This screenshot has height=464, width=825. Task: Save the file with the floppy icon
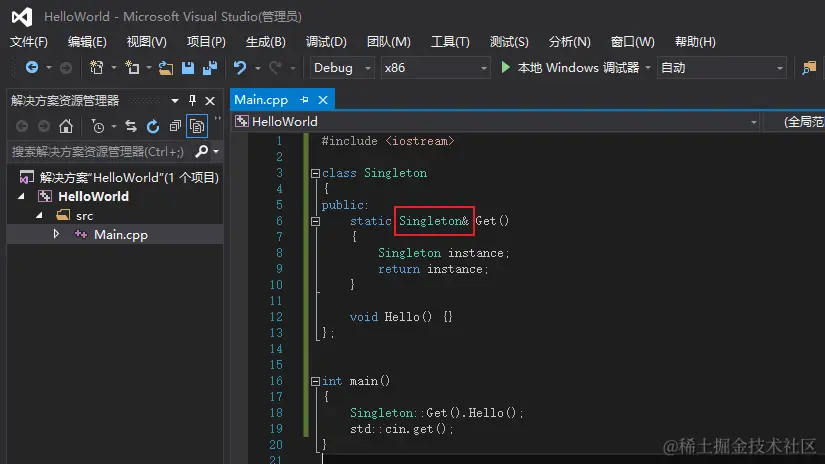click(x=188, y=68)
